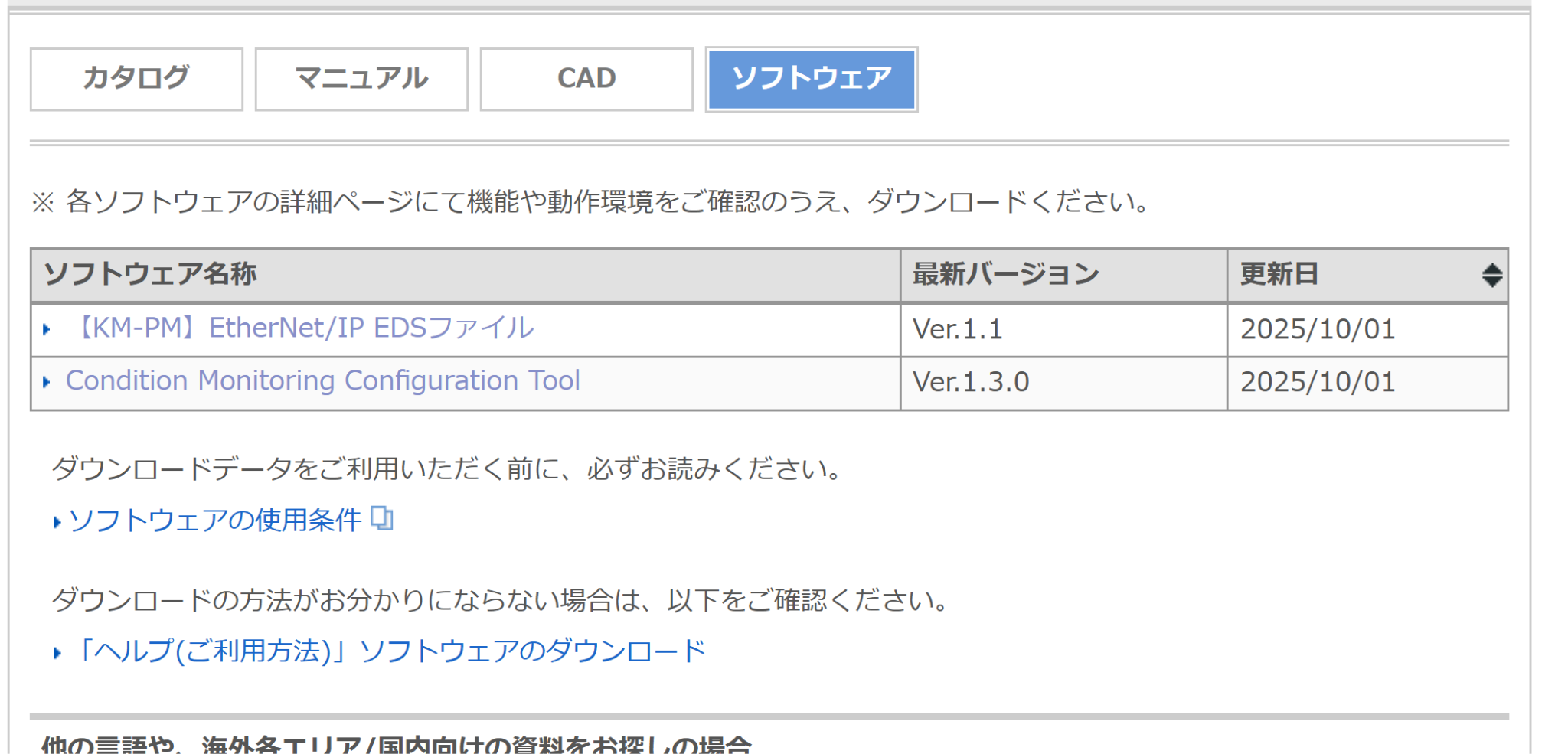Click the 2025/10/01 date in the Condition Monitoring row

[x=1318, y=382]
